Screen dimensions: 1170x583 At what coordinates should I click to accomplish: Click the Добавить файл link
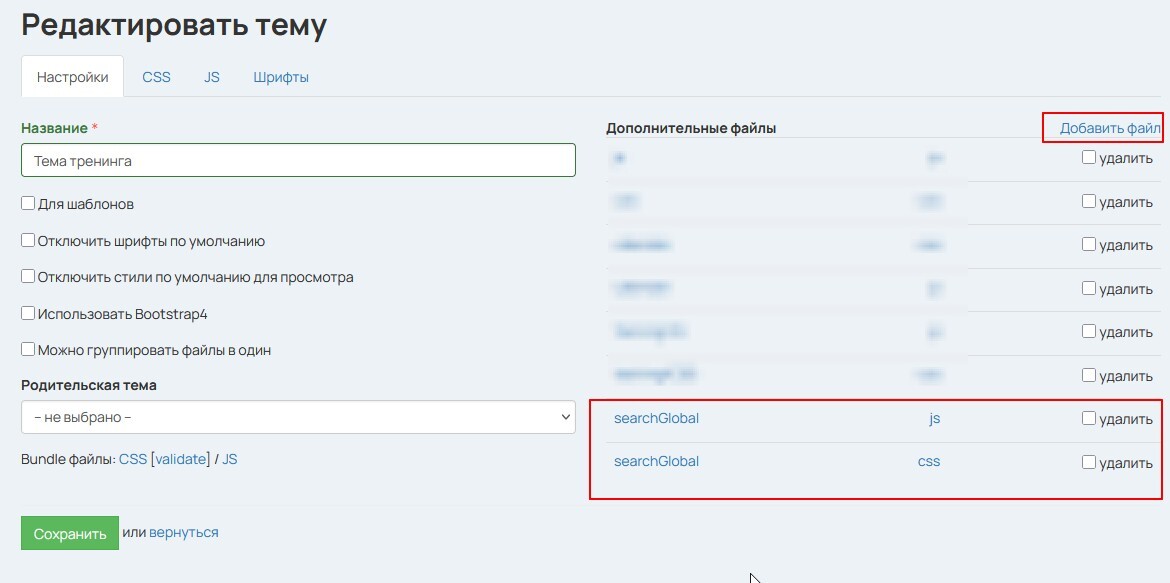coord(1109,128)
